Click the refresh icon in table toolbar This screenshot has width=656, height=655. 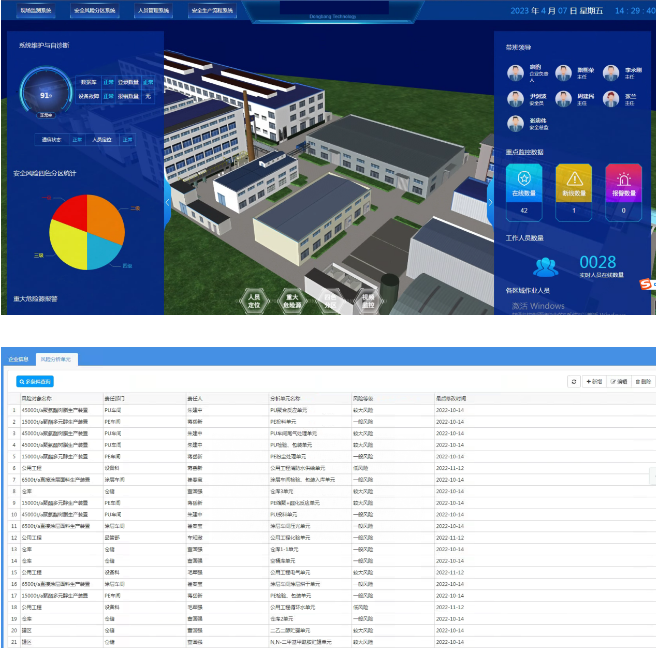tap(573, 381)
